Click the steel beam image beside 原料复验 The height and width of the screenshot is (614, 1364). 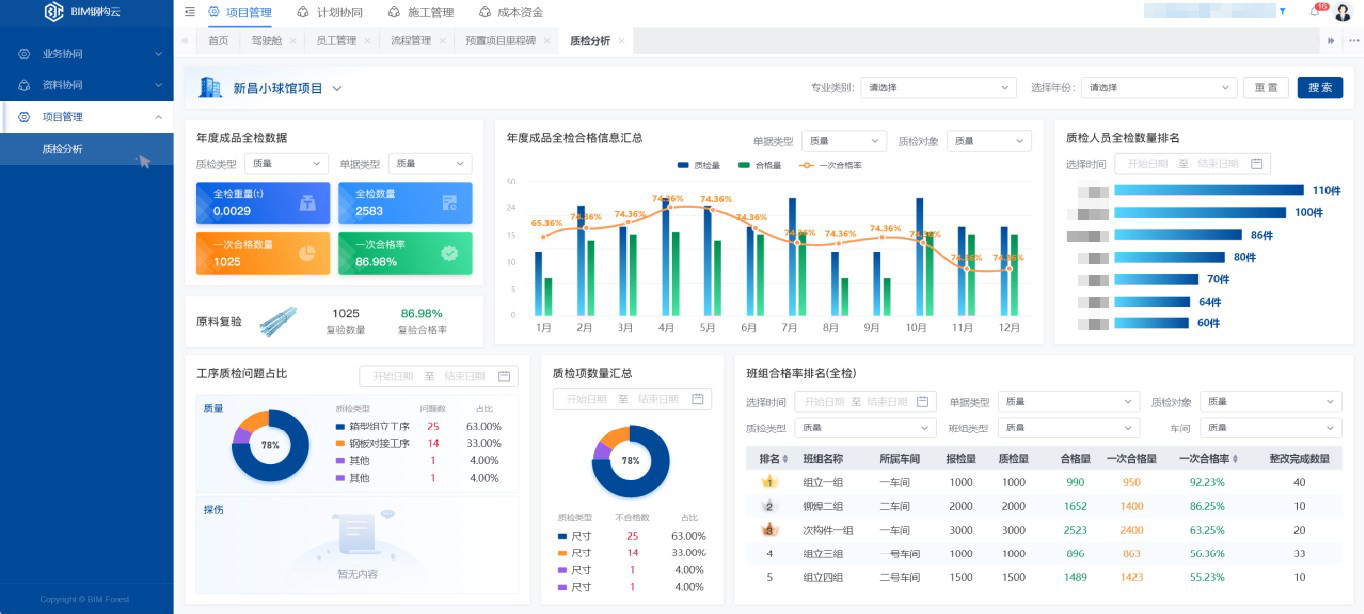[279, 321]
